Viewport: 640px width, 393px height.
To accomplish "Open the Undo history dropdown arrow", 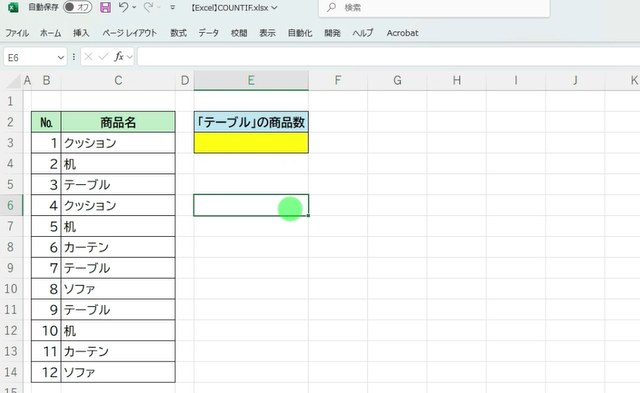I will [x=134, y=7].
